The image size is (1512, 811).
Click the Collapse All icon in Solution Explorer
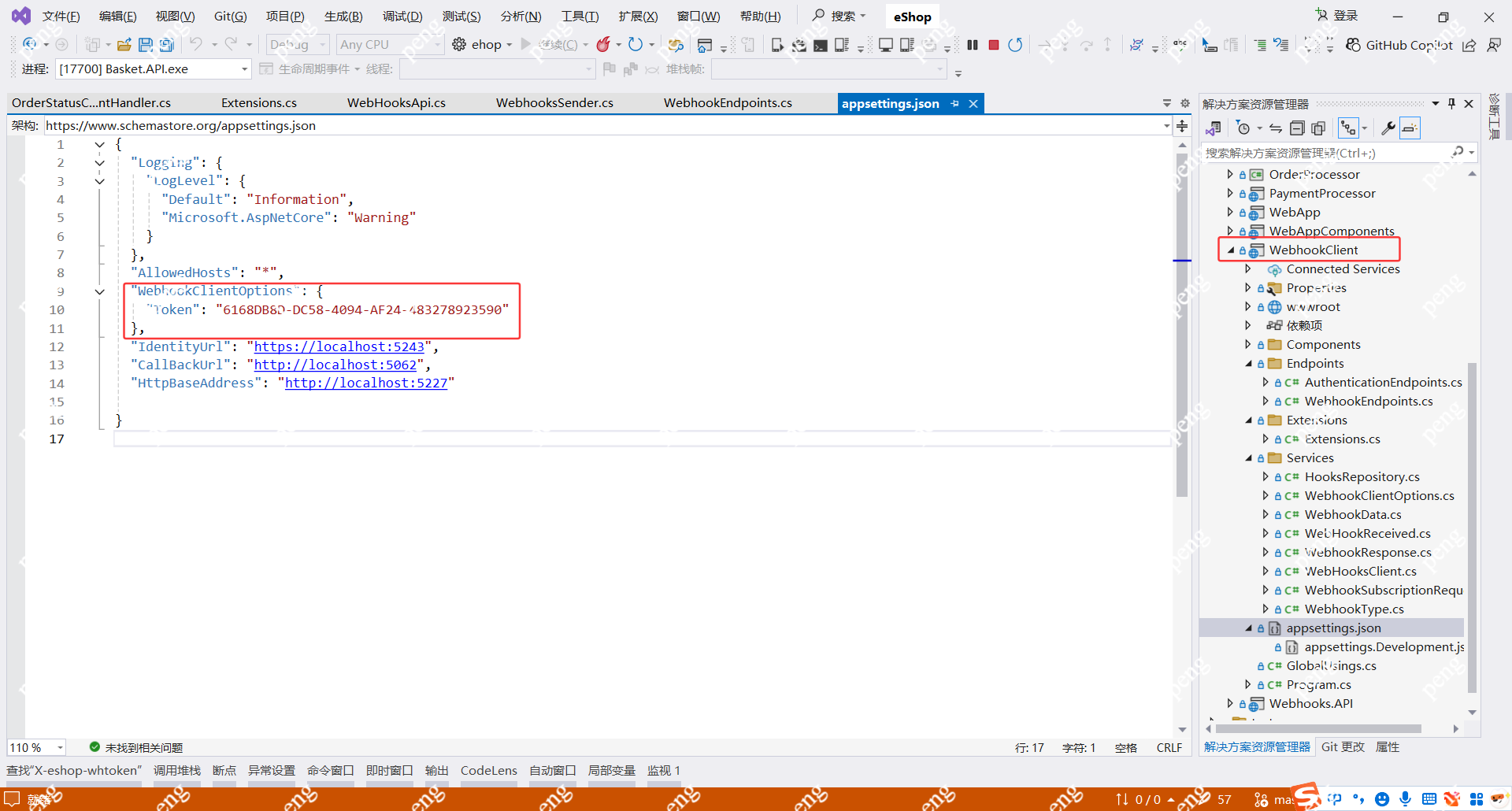point(1297,128)
